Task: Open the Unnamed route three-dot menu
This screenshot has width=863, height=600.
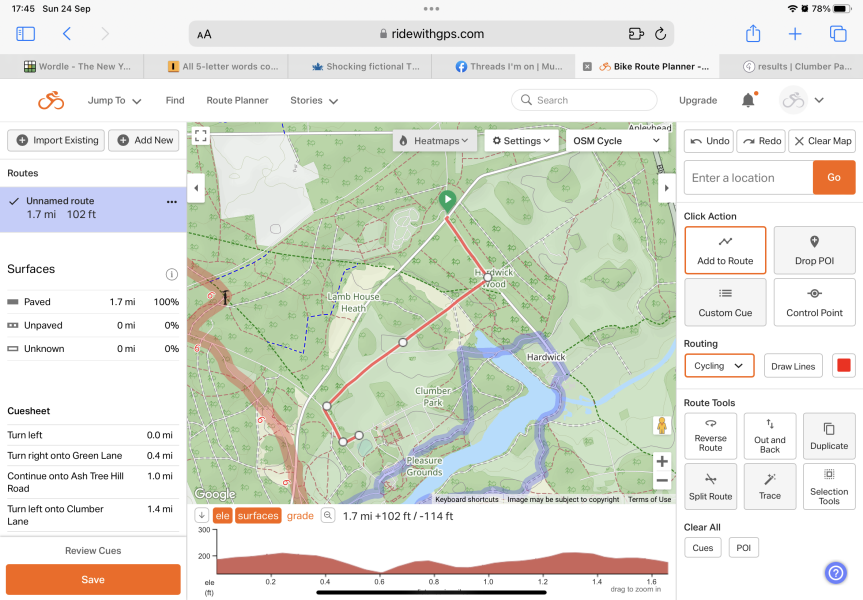Action: (172, 202)
